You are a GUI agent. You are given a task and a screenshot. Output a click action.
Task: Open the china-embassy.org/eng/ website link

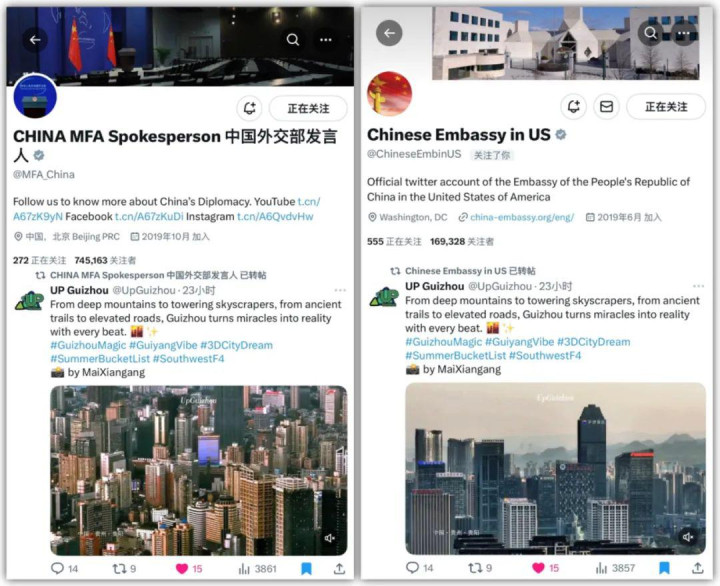pos(522,217)
